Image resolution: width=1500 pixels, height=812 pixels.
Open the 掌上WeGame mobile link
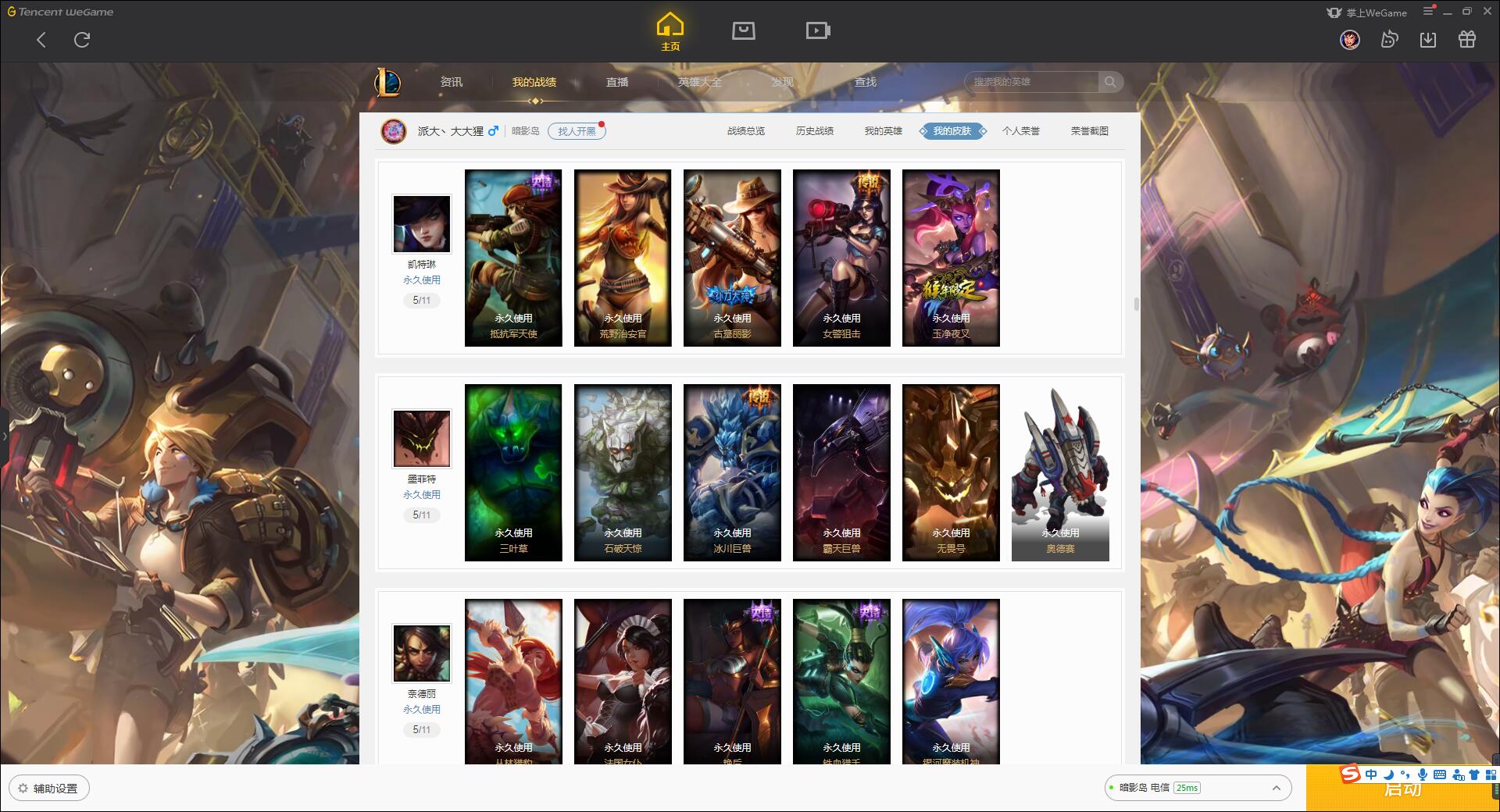(1366, 12)
